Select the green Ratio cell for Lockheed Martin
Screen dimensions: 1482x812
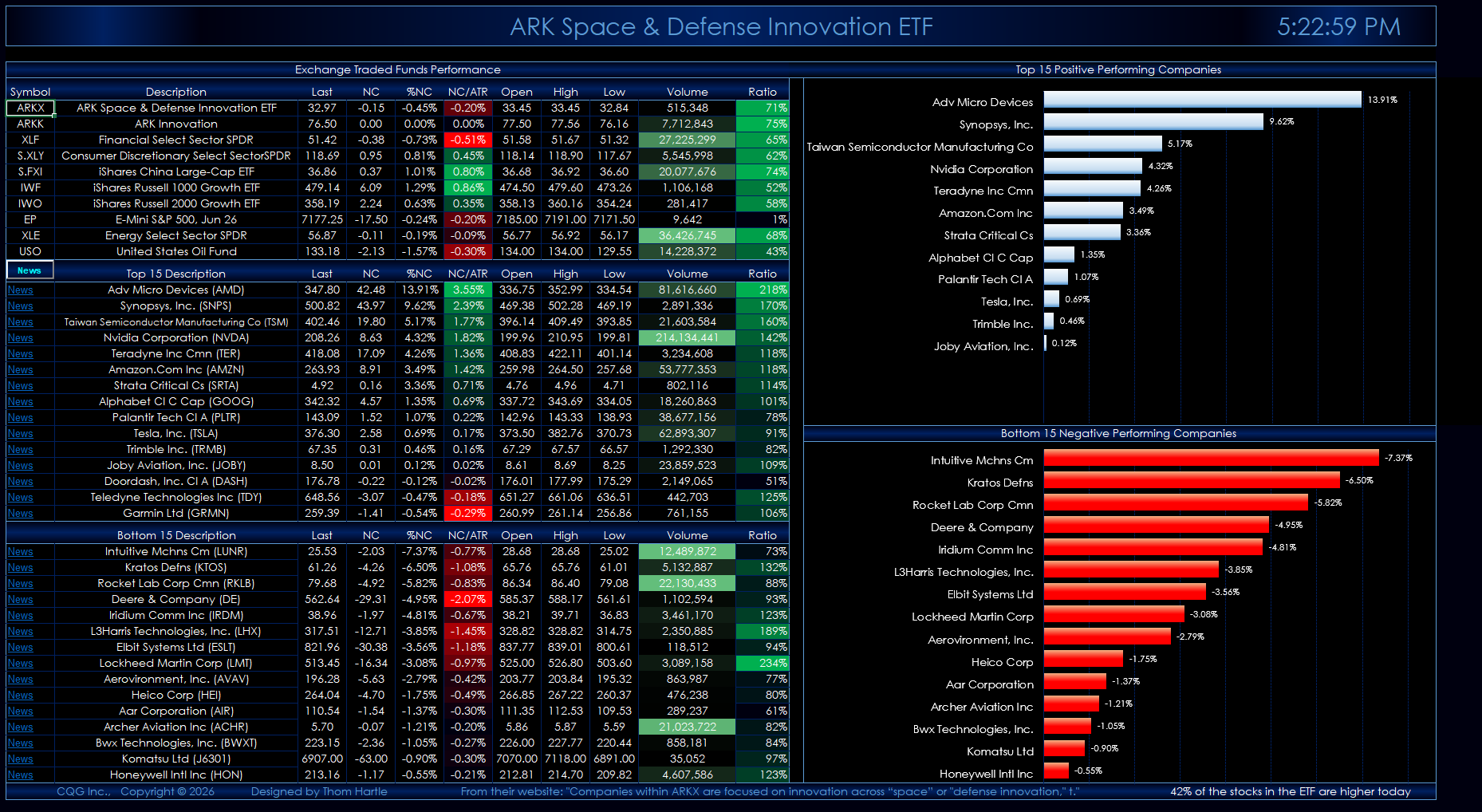[763, 663]
